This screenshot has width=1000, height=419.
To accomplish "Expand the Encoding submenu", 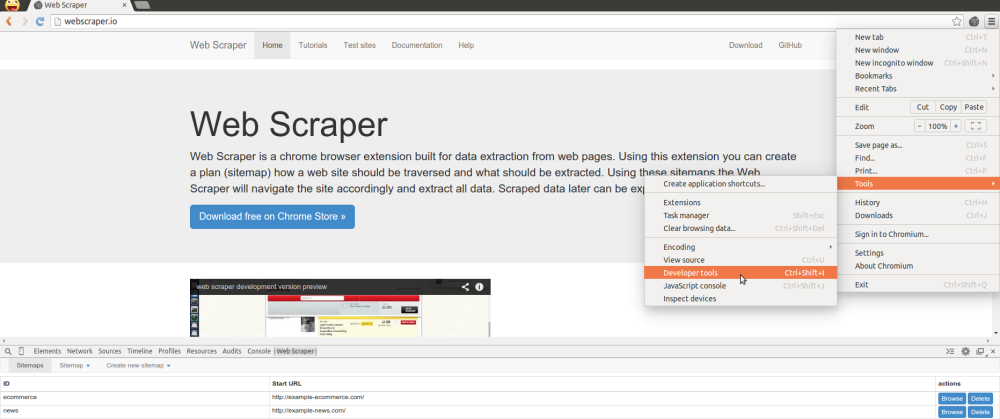I will click(740, 247).
